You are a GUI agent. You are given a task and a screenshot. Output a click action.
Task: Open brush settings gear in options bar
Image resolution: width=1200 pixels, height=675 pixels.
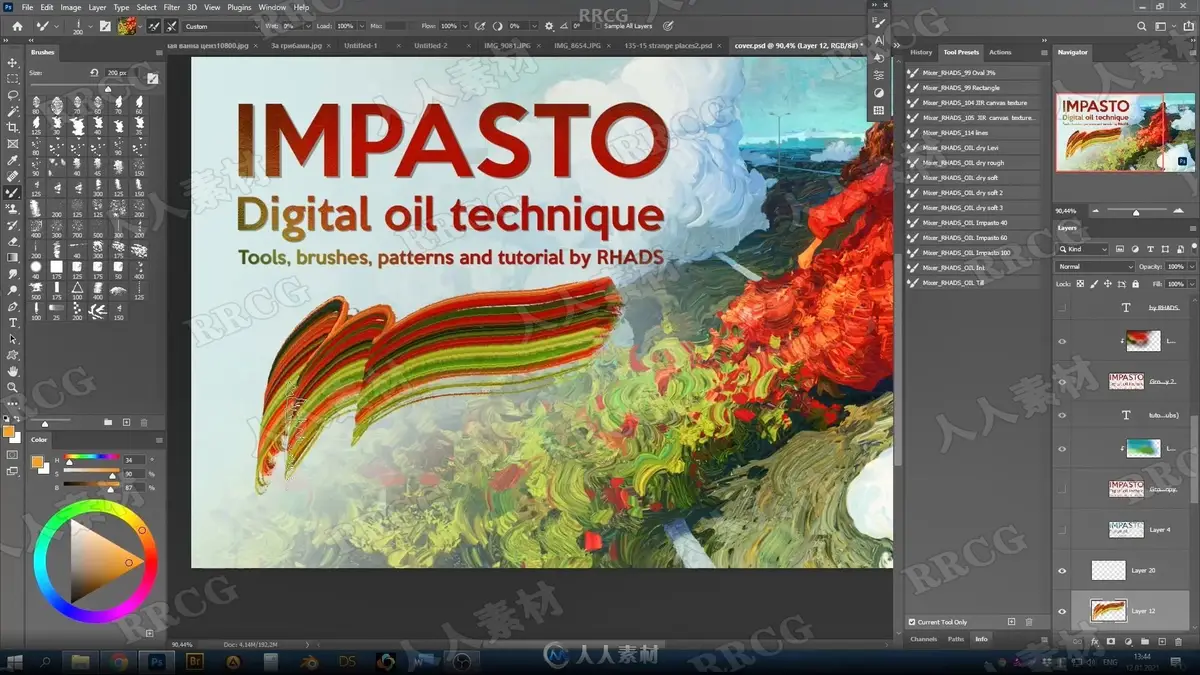[x=549, y=26]
